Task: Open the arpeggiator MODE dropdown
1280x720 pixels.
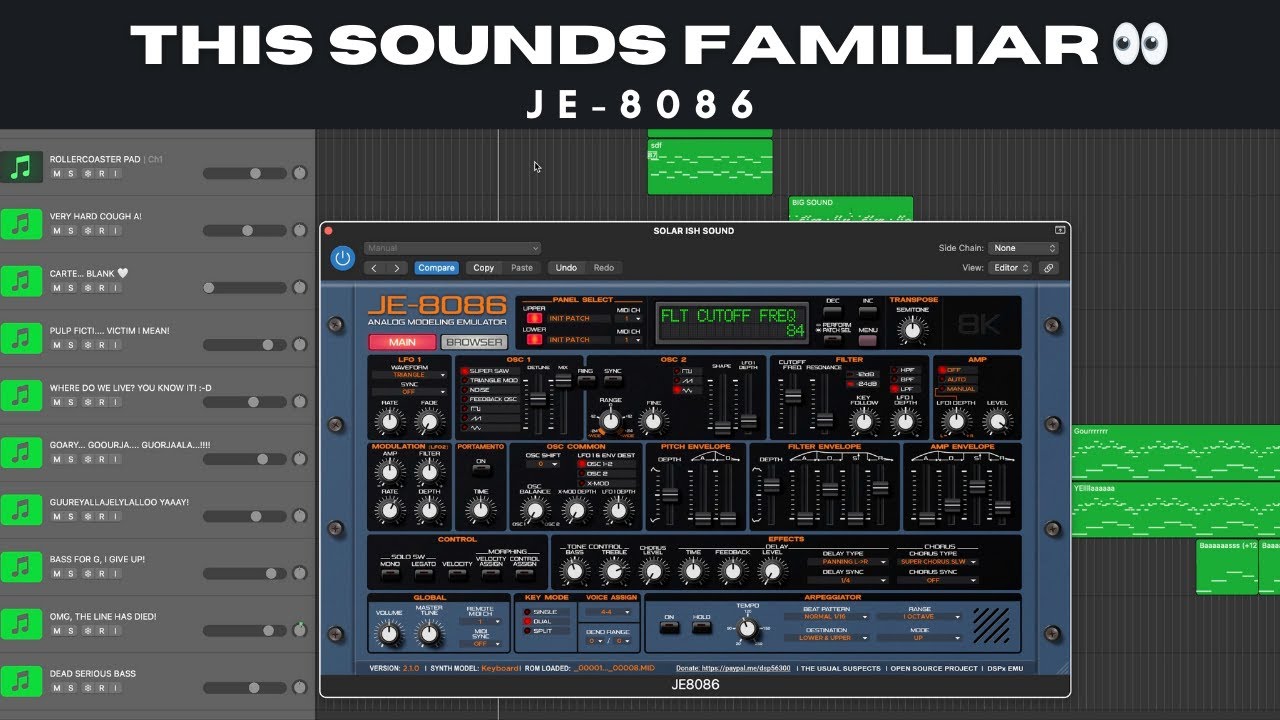Action: pyautogui.click(x=918, y=638)
